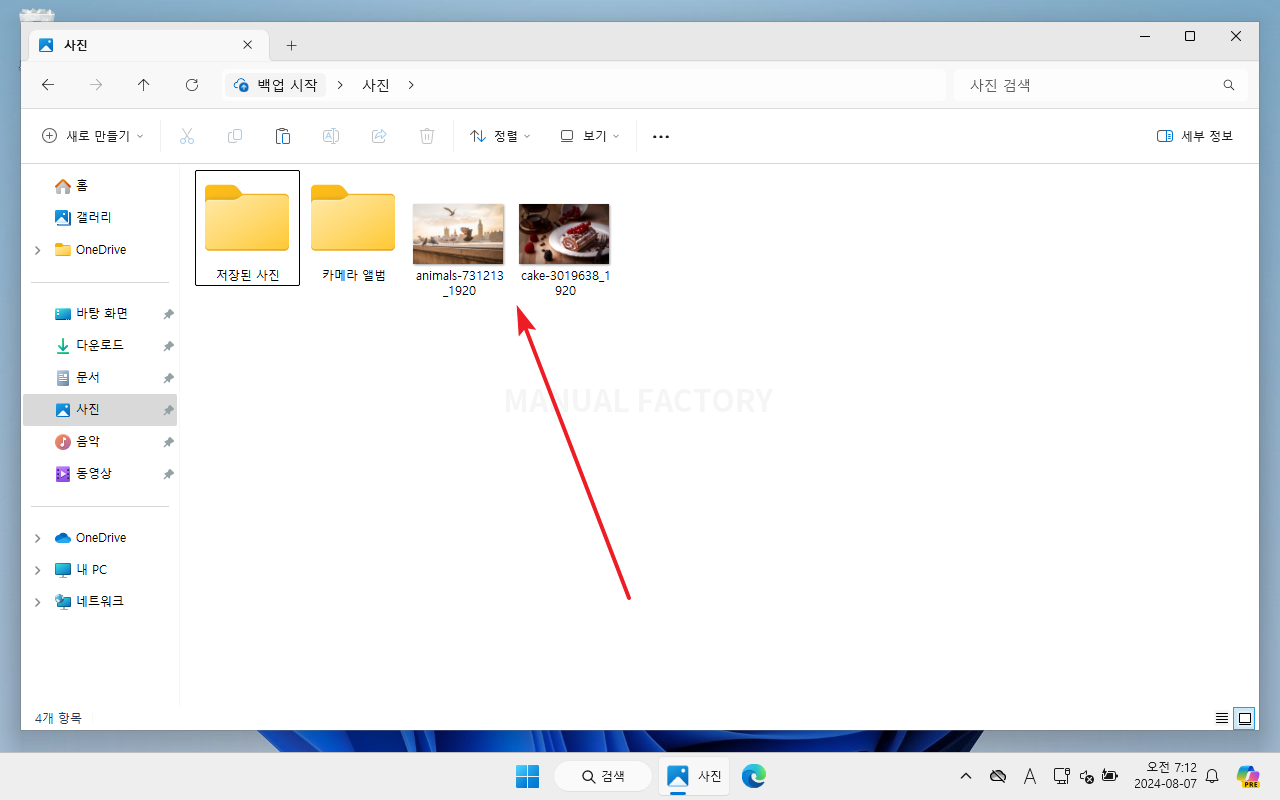Open the animals-731213_1920 image thumbnail
1280x800 pixels.
458,233
